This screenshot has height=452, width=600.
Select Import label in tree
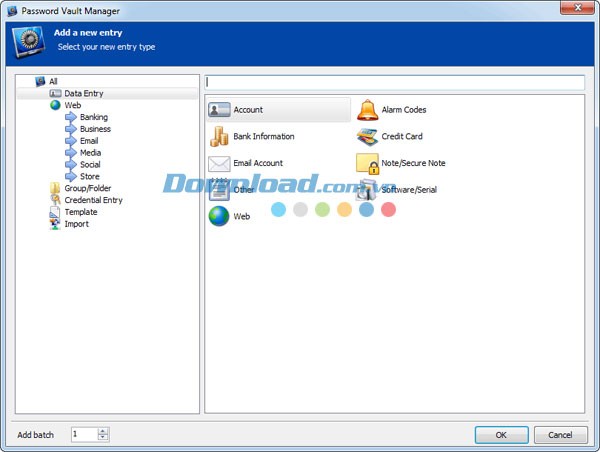pos(77,224)
